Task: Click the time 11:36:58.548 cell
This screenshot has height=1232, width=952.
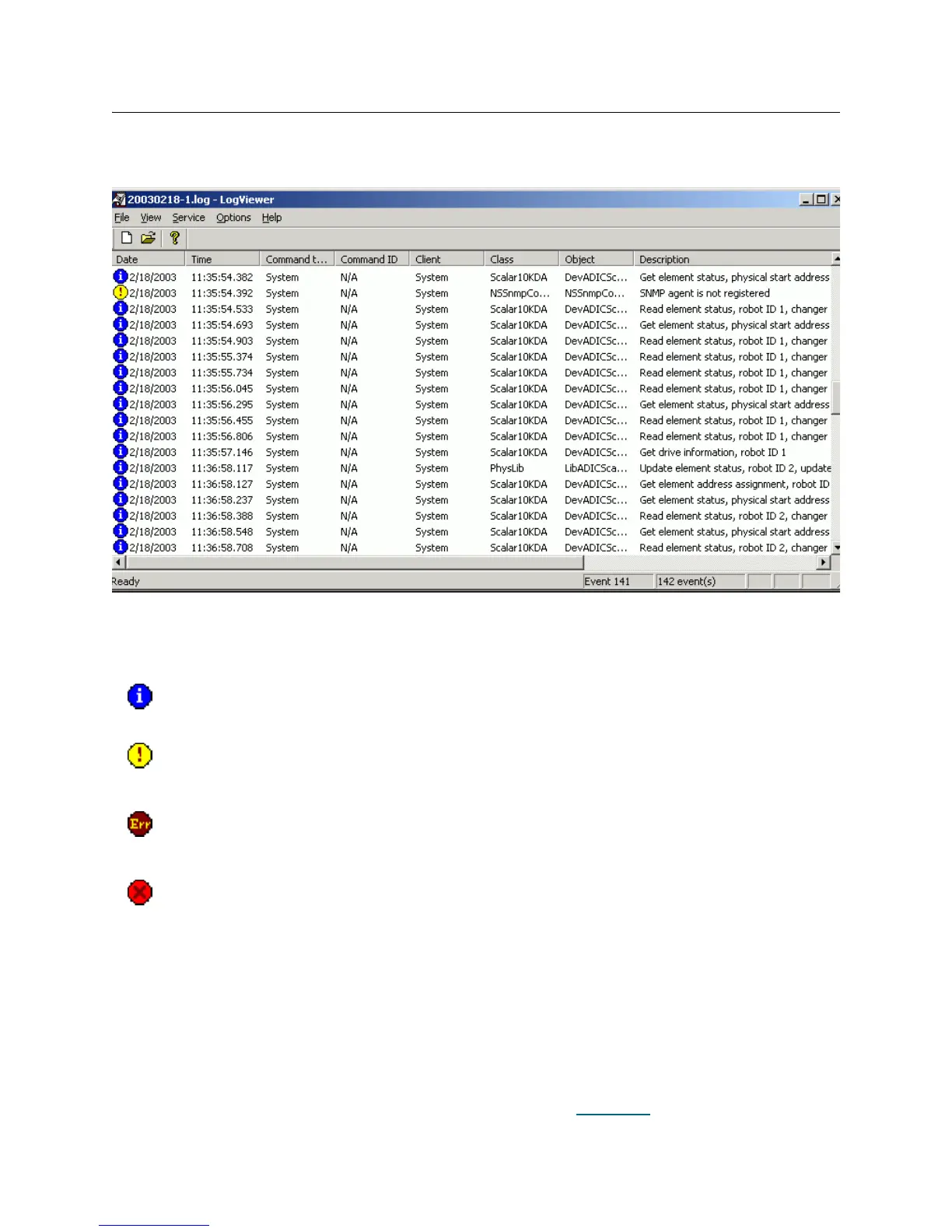Action: tap(222, 532)
